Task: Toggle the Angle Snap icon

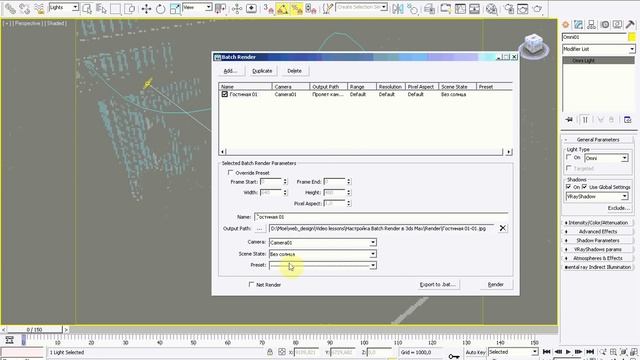Action: [x=282, y=9]
